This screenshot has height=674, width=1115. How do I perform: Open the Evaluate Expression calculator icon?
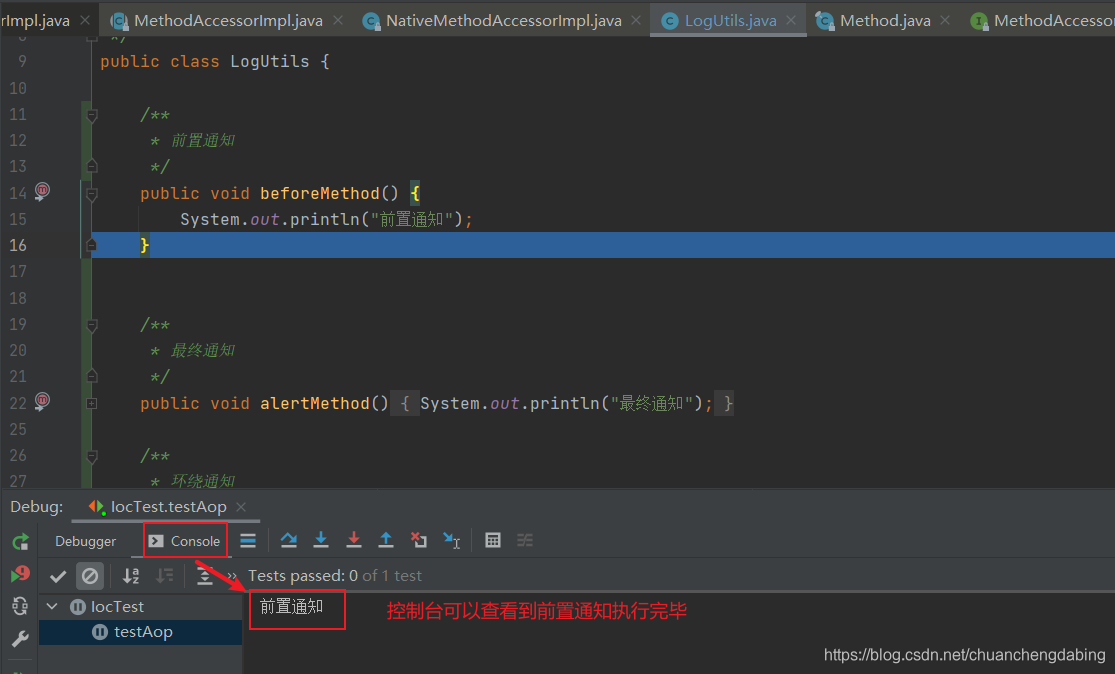pos(493,540)
